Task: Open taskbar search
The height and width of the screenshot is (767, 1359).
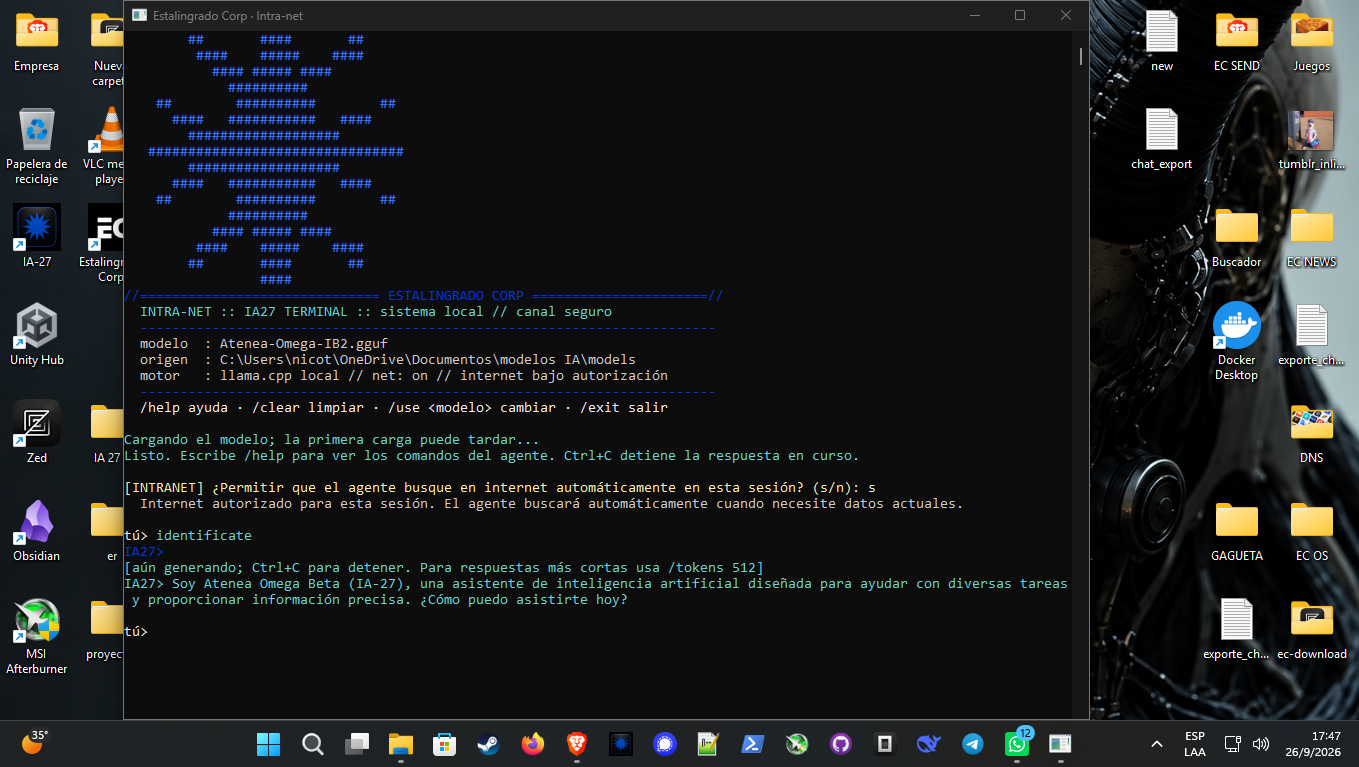Action: tap(313, 744)
